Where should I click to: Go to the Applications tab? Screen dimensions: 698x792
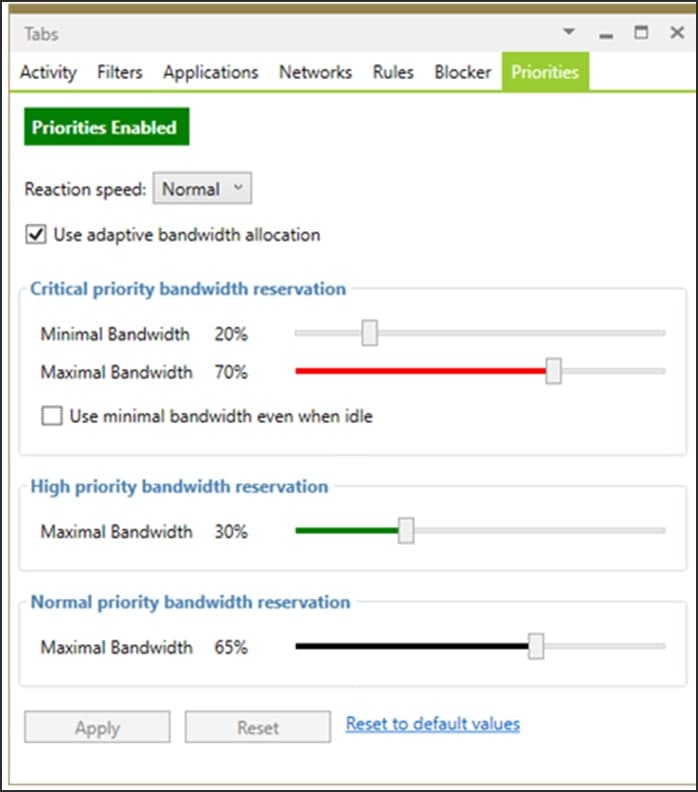[211, 72]
